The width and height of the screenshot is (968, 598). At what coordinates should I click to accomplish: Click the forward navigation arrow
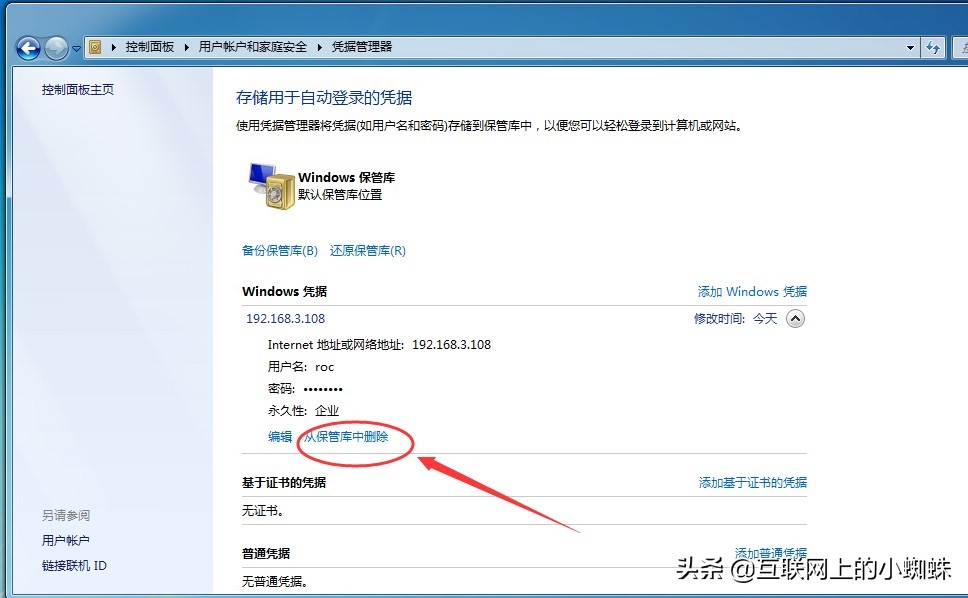click(56, 46)
